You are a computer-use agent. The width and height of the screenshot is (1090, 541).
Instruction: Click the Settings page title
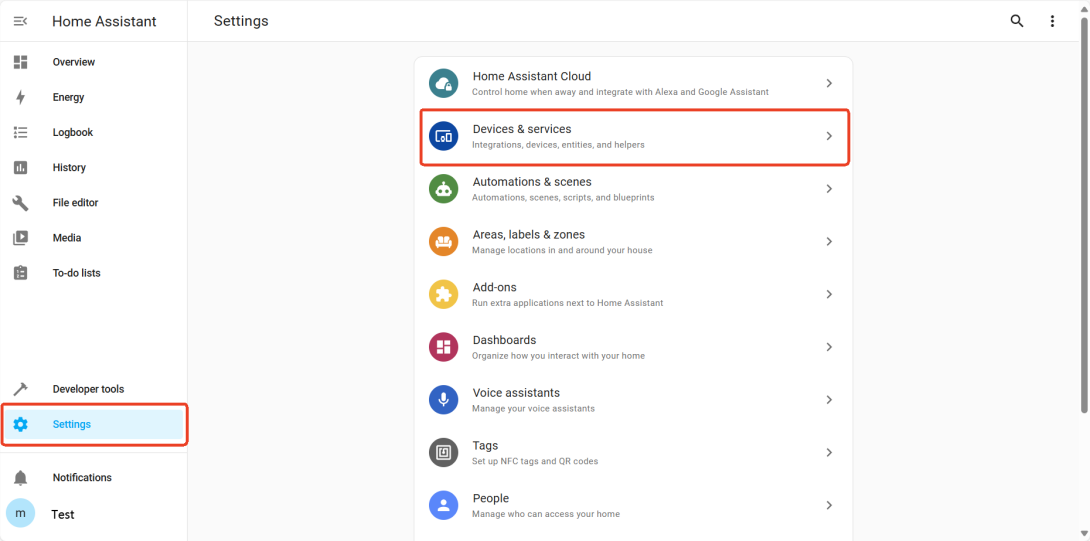(241, 21)
